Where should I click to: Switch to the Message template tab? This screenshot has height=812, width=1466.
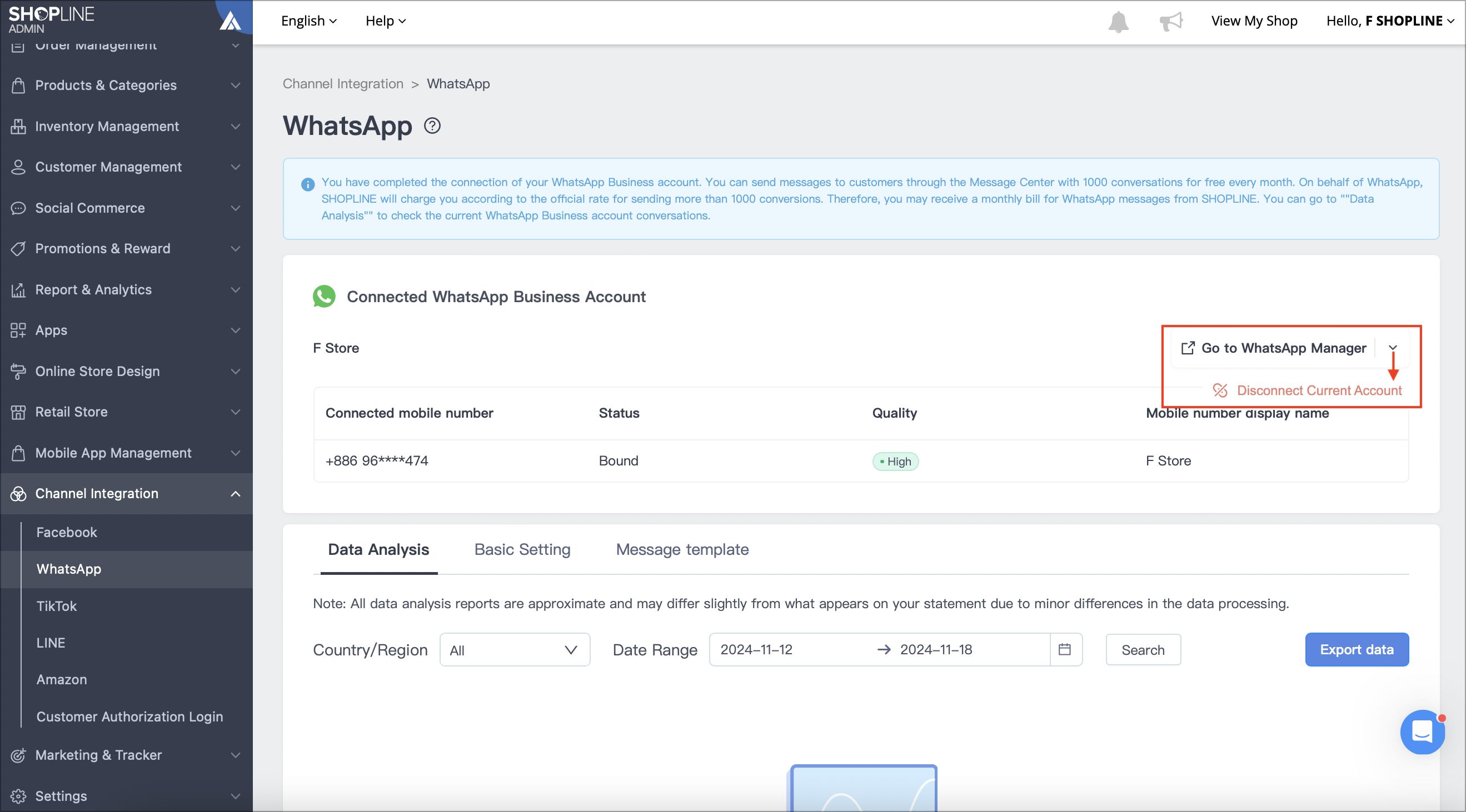[x=682, y=549]
